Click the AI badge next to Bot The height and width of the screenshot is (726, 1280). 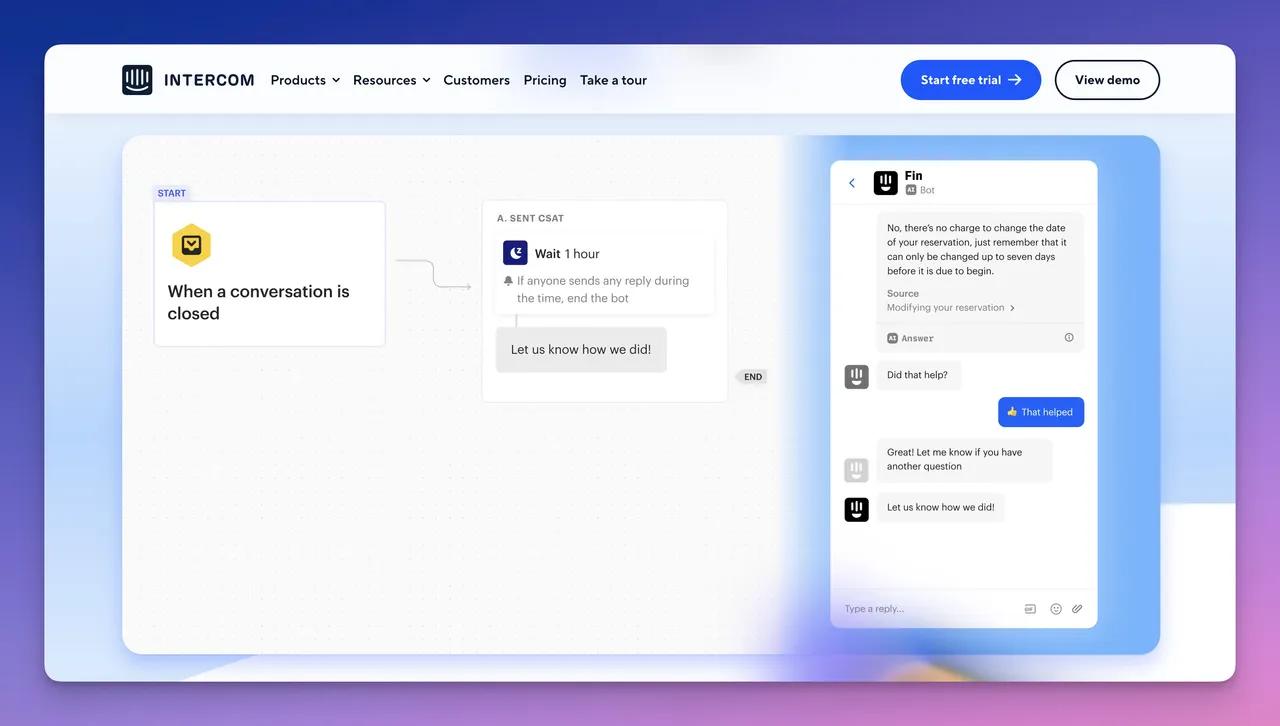tap(911, 190)
